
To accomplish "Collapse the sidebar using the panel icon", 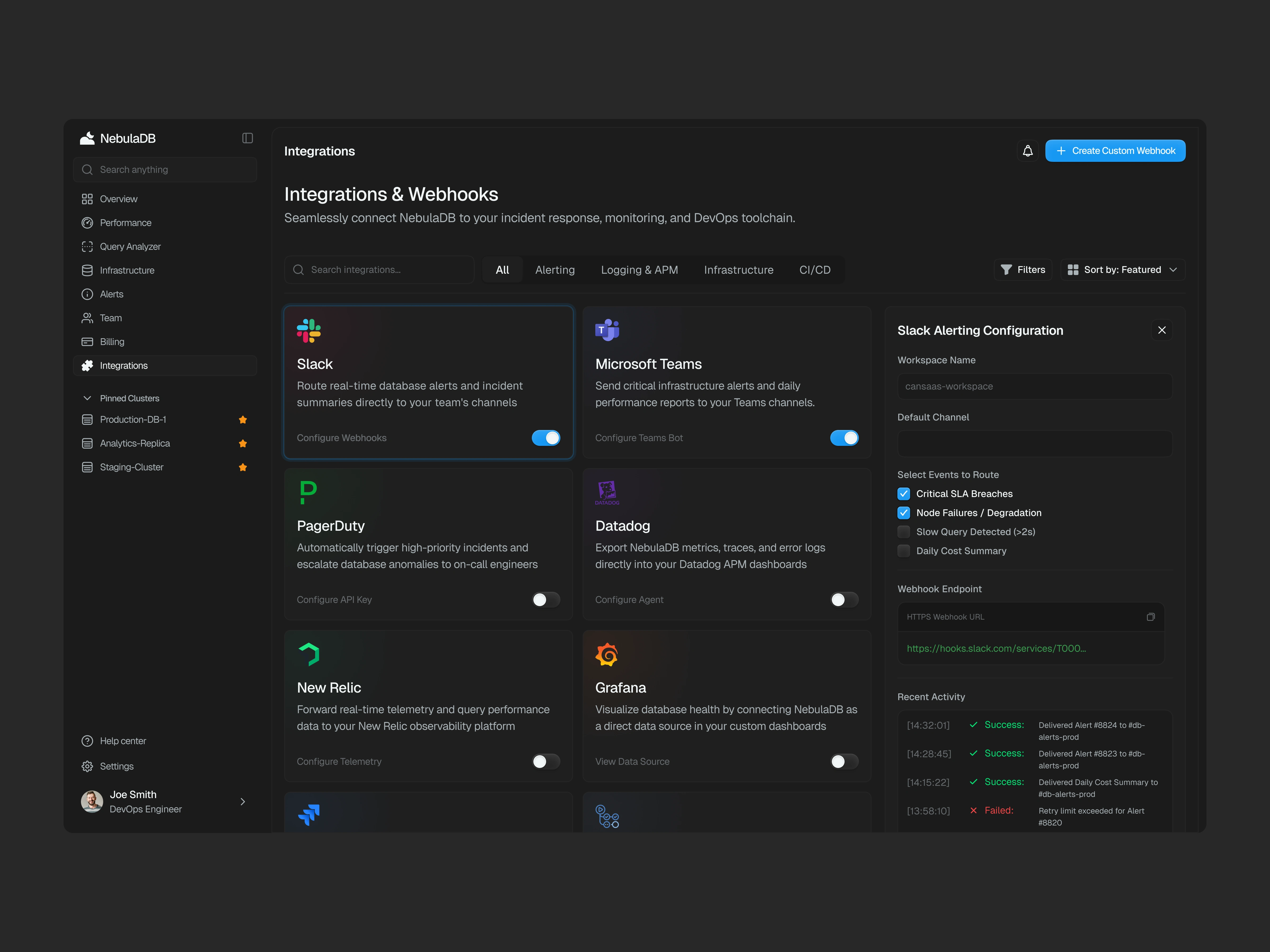I will [x=247, y=138].
